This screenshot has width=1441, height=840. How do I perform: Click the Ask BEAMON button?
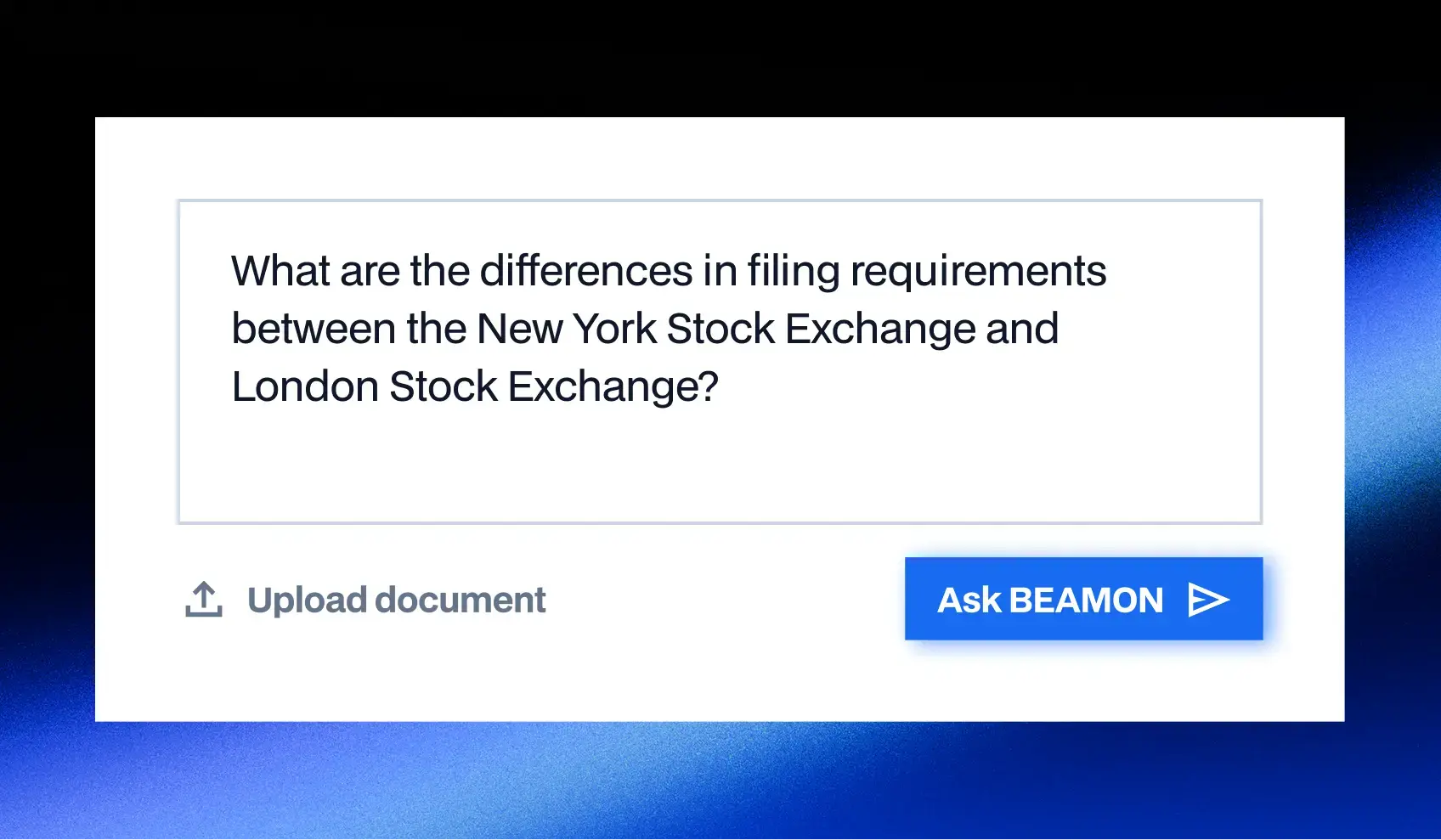tap(1083, 599)
